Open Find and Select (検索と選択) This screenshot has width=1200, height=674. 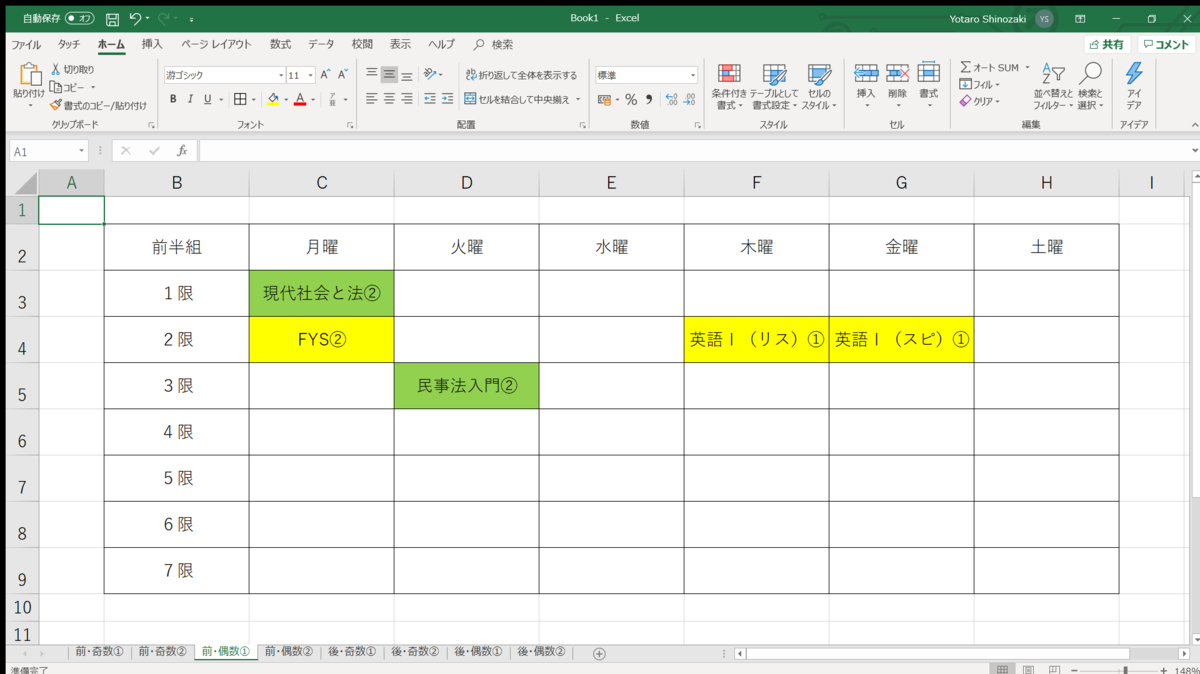(x=1090, y=86)
